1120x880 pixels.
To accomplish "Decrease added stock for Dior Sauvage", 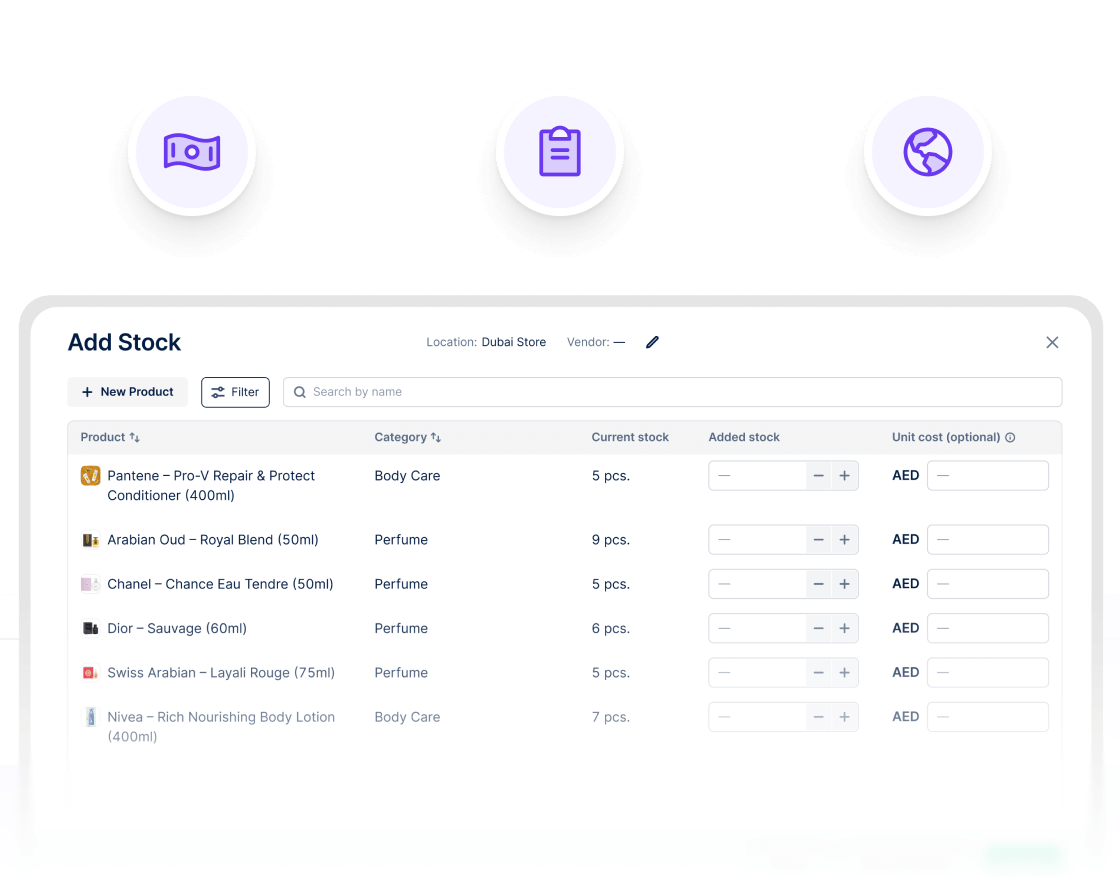I will [x=819, y=629].
